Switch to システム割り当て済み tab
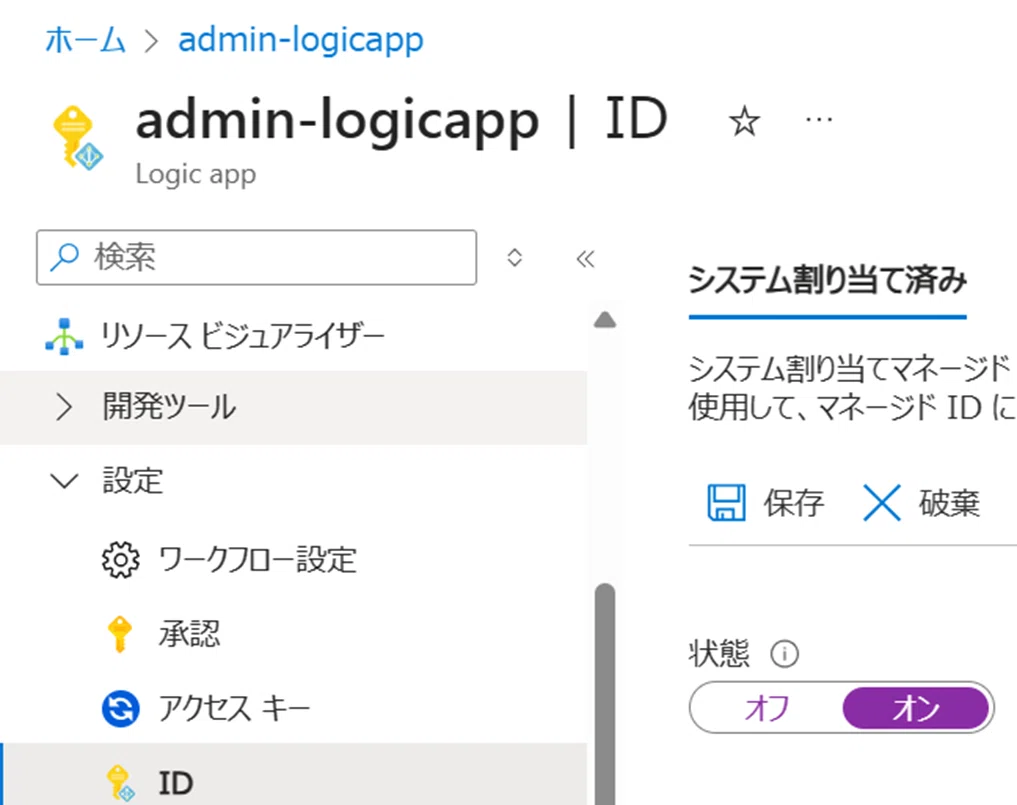The width and height of the screenshot is (1017, 805). (828, 281)
